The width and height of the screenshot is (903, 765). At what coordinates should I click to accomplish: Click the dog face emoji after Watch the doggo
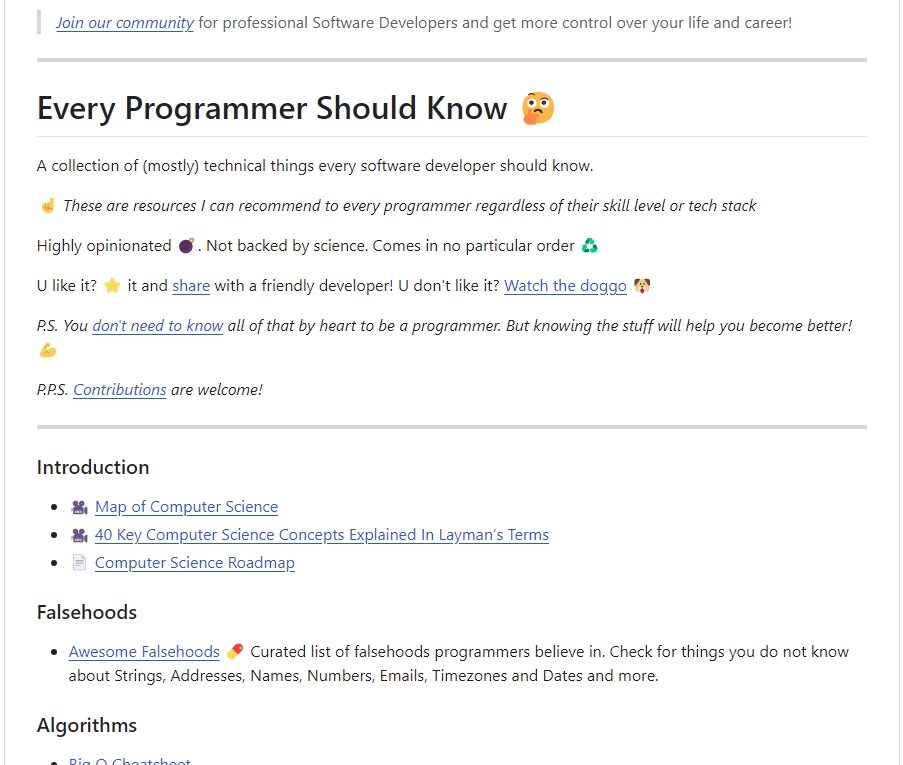click(642, 286)
